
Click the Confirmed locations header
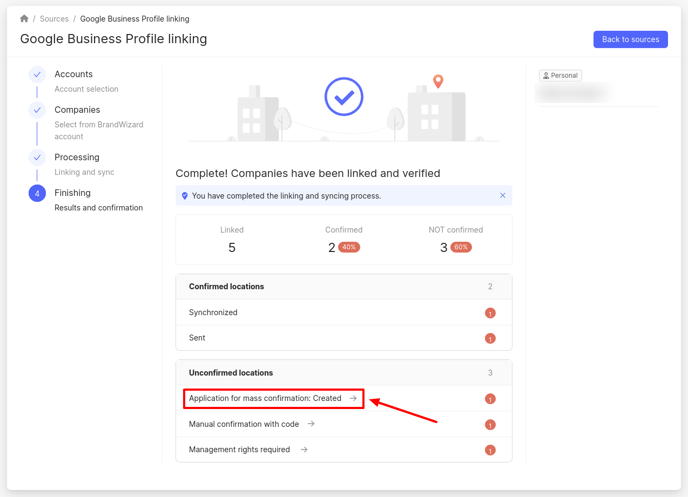(x=344, y=286)
